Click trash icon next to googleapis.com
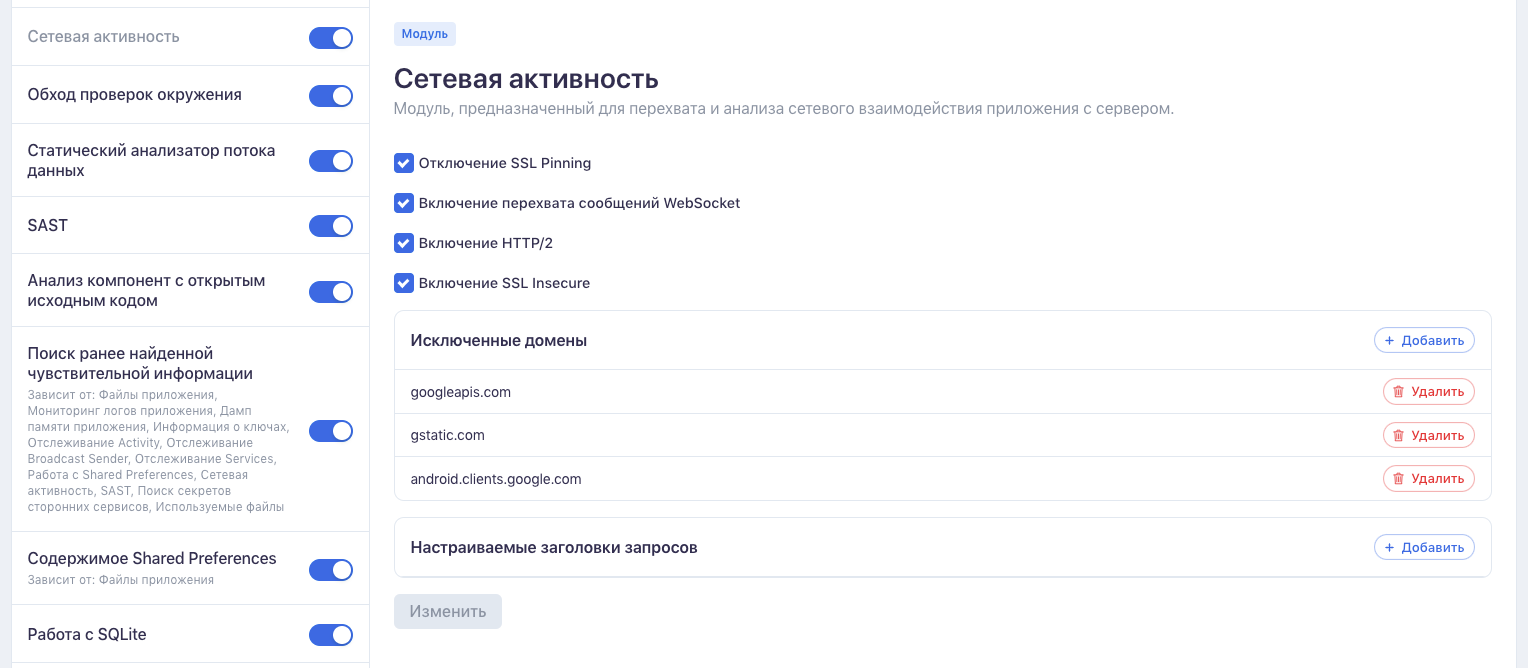Image resolution: width=1528 pixels, height=668 pixels. (1399, 392)
